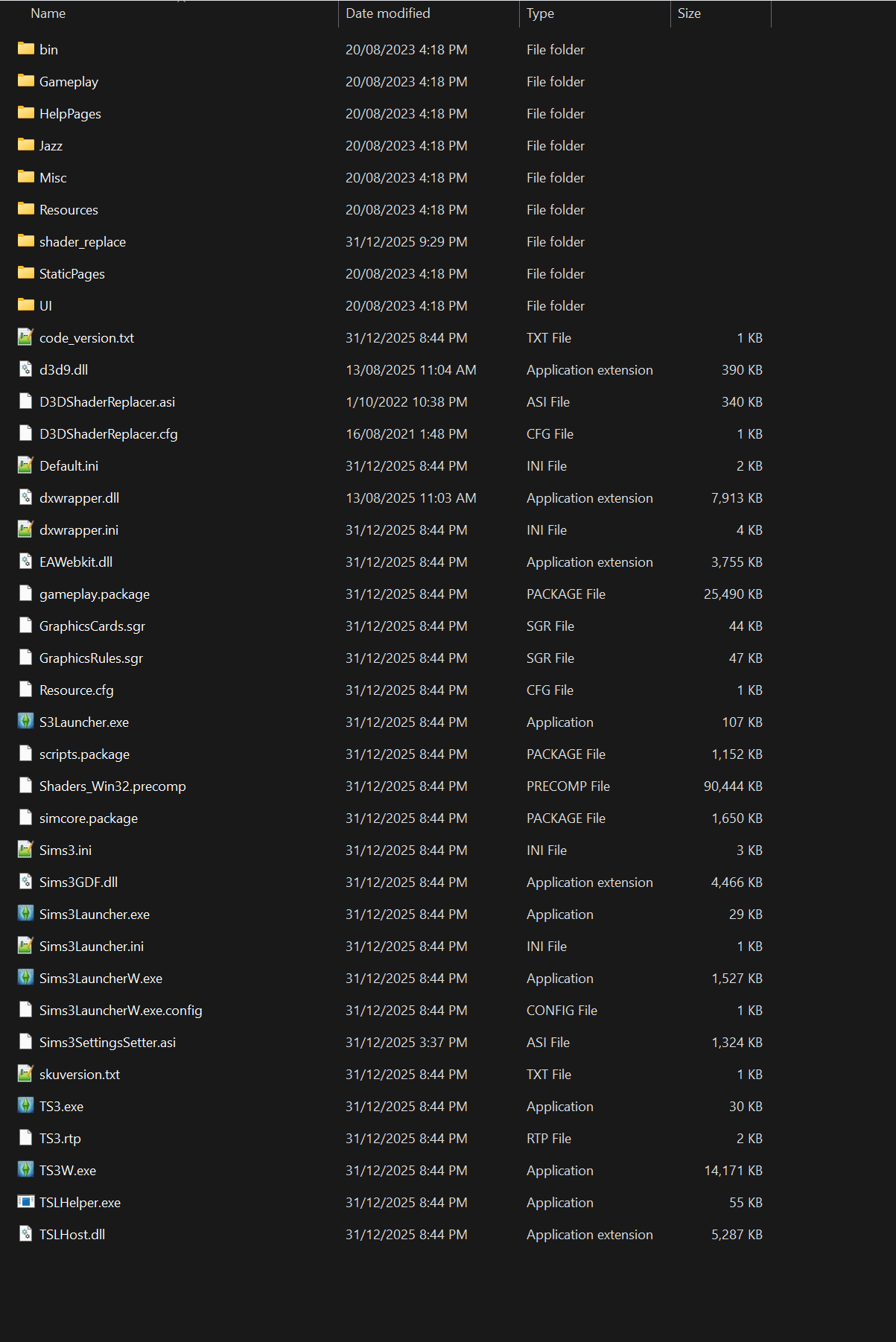Click the HelpPages folder icon

tap(26, 113)
